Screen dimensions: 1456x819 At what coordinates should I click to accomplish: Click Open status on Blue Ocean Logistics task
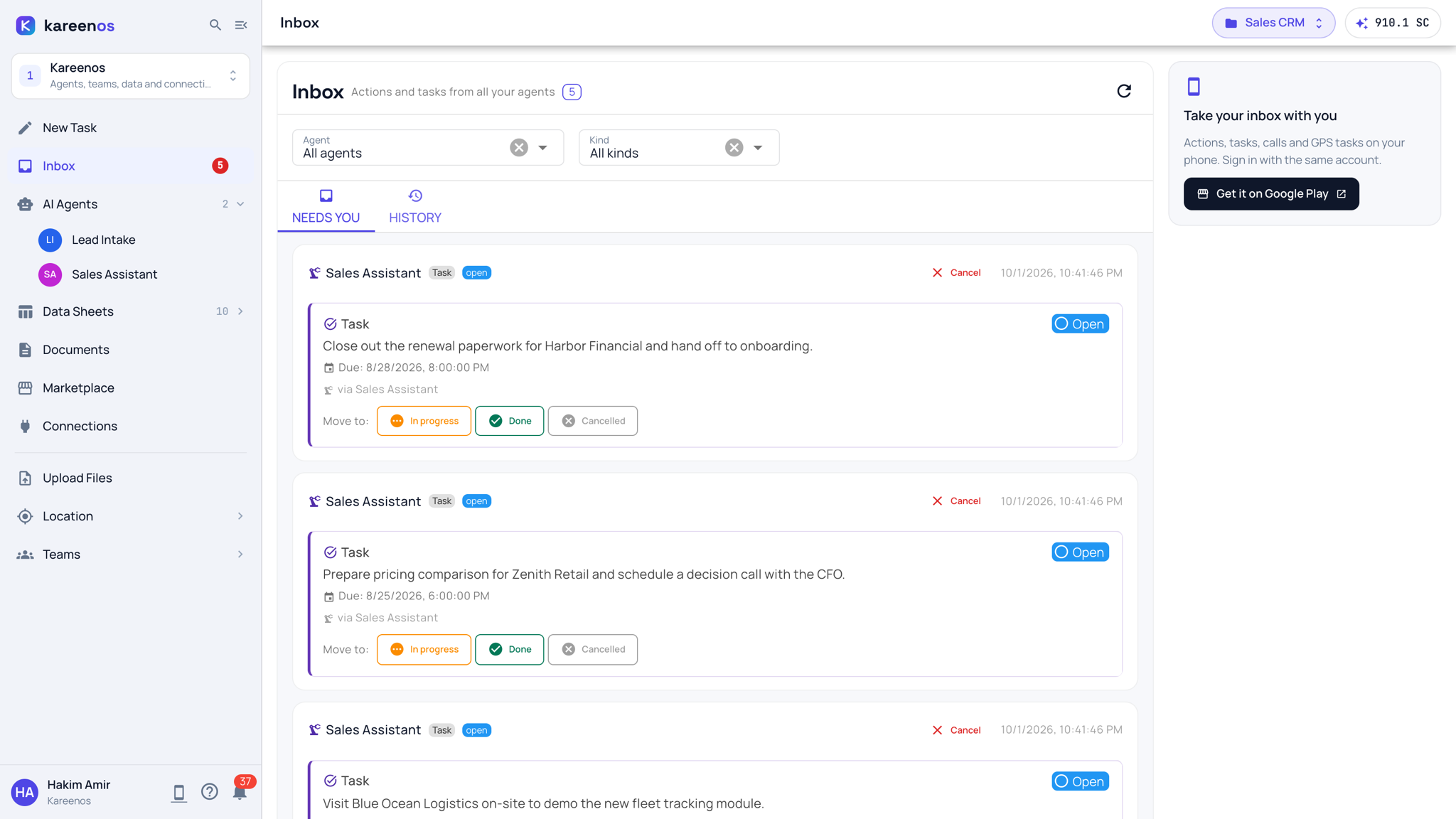pyautogui.click(x=1080, y=781)
